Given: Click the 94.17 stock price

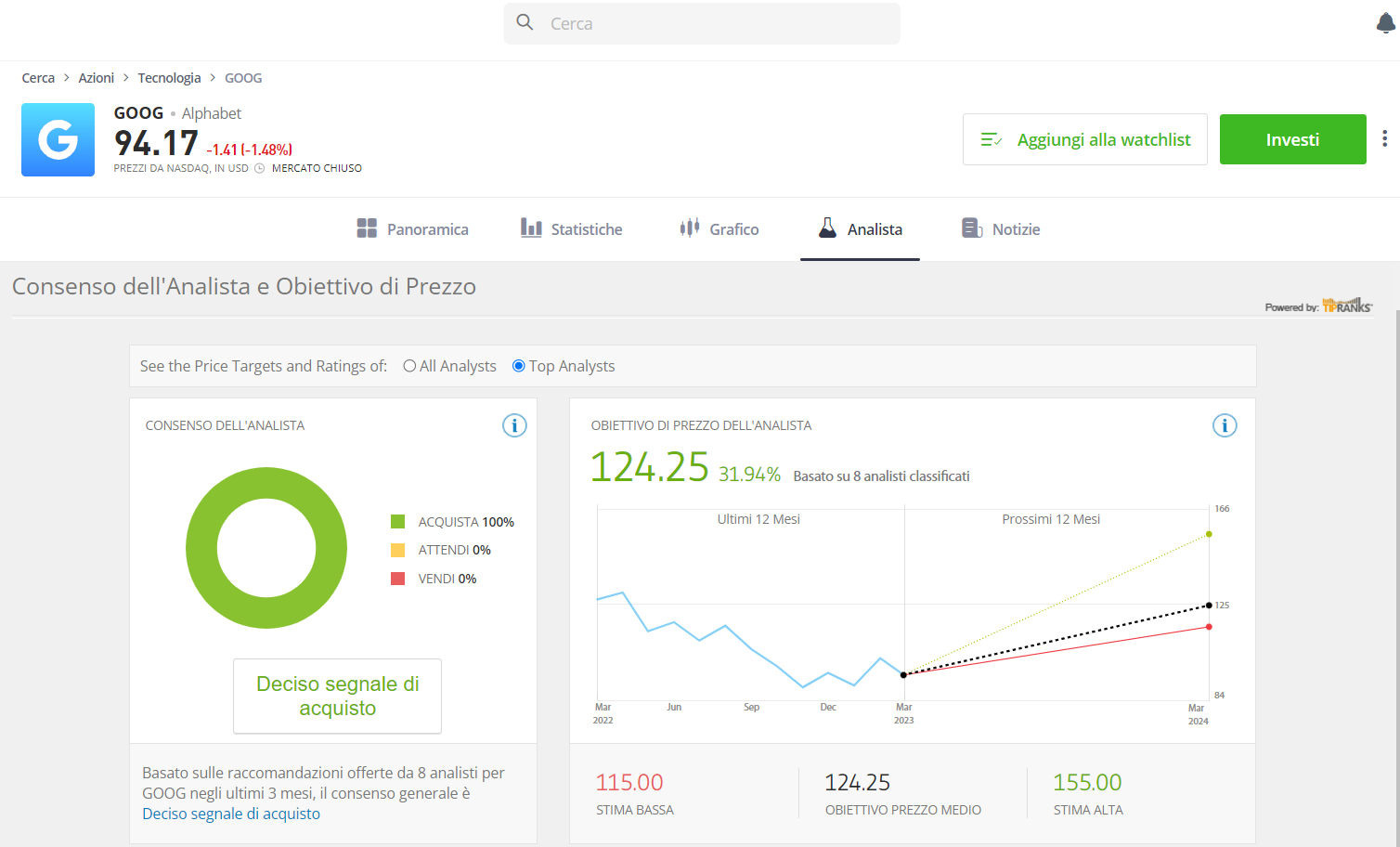Looking at the screenshot, I should 156,143.
